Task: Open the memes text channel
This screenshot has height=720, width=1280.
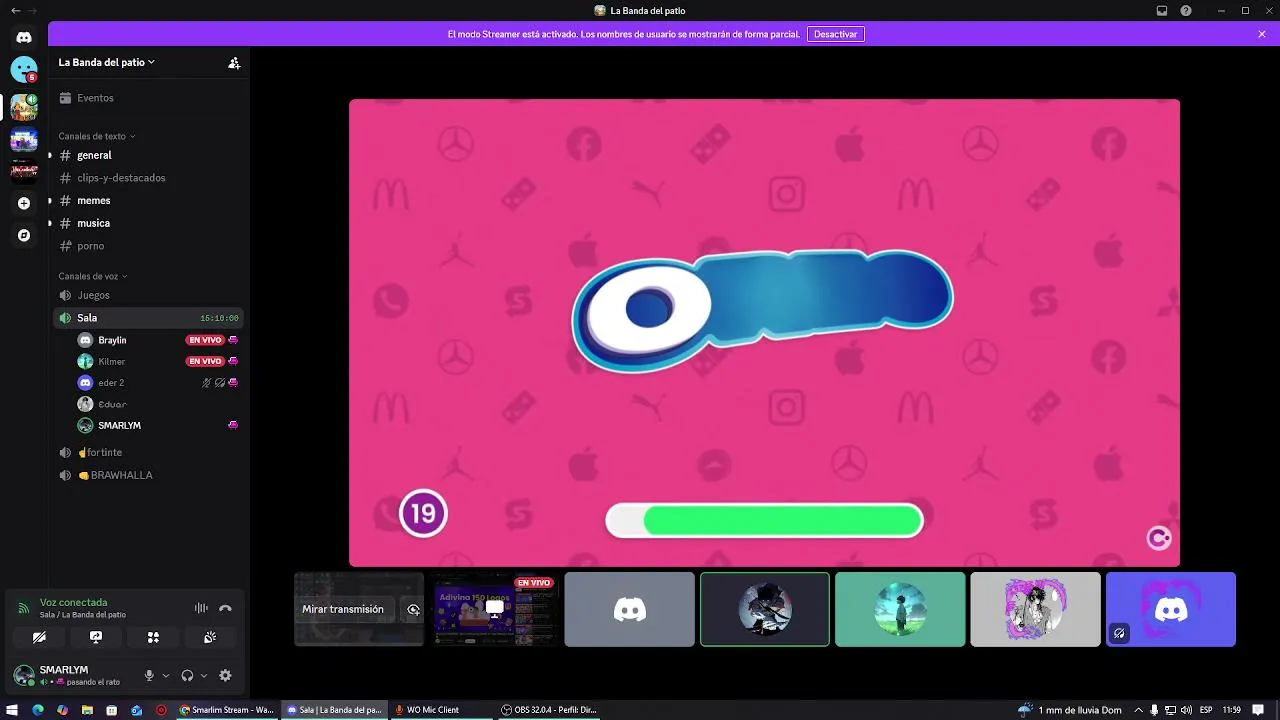Action: (148, 200)
